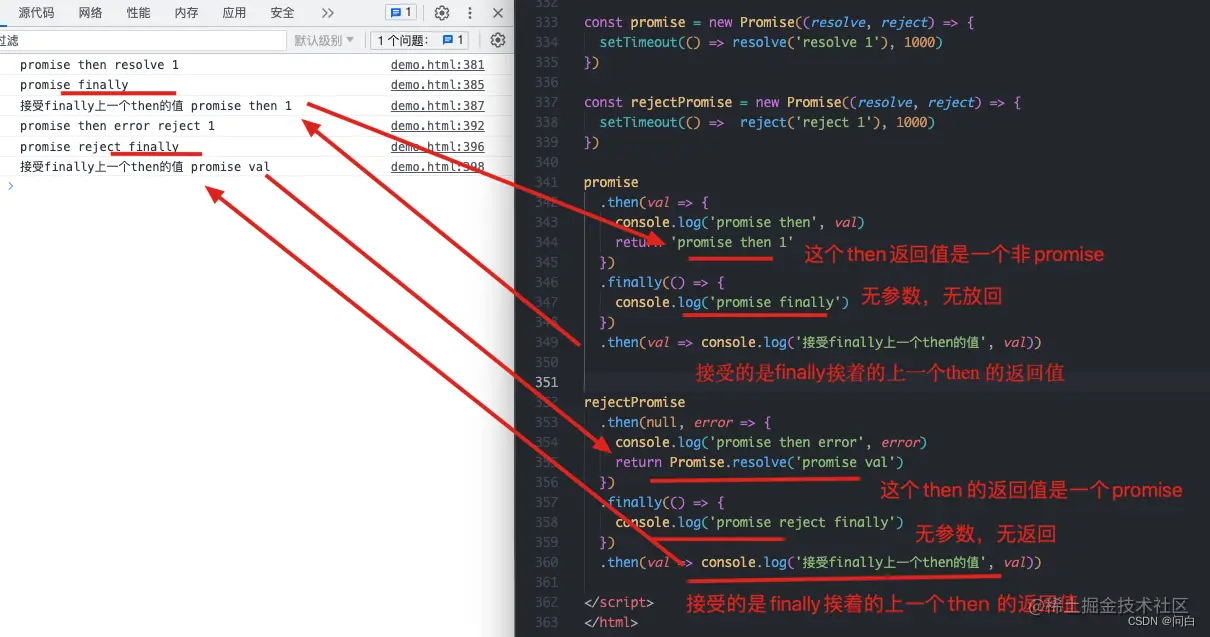This screenshot has height=637, width=1210.
Task: Click the 'rejectPromise' identifier on line 352
Action: coord(634,402)
